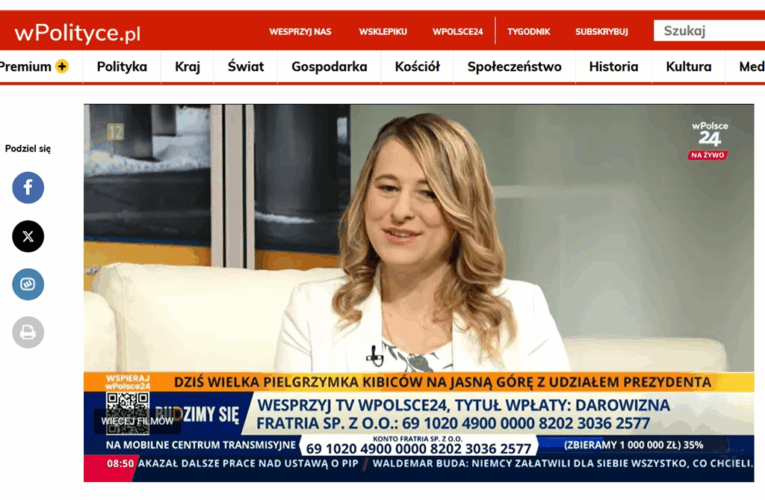Open the Gospodarka section
This screenshot has height=500, width=765.
(x=329, y=66)
